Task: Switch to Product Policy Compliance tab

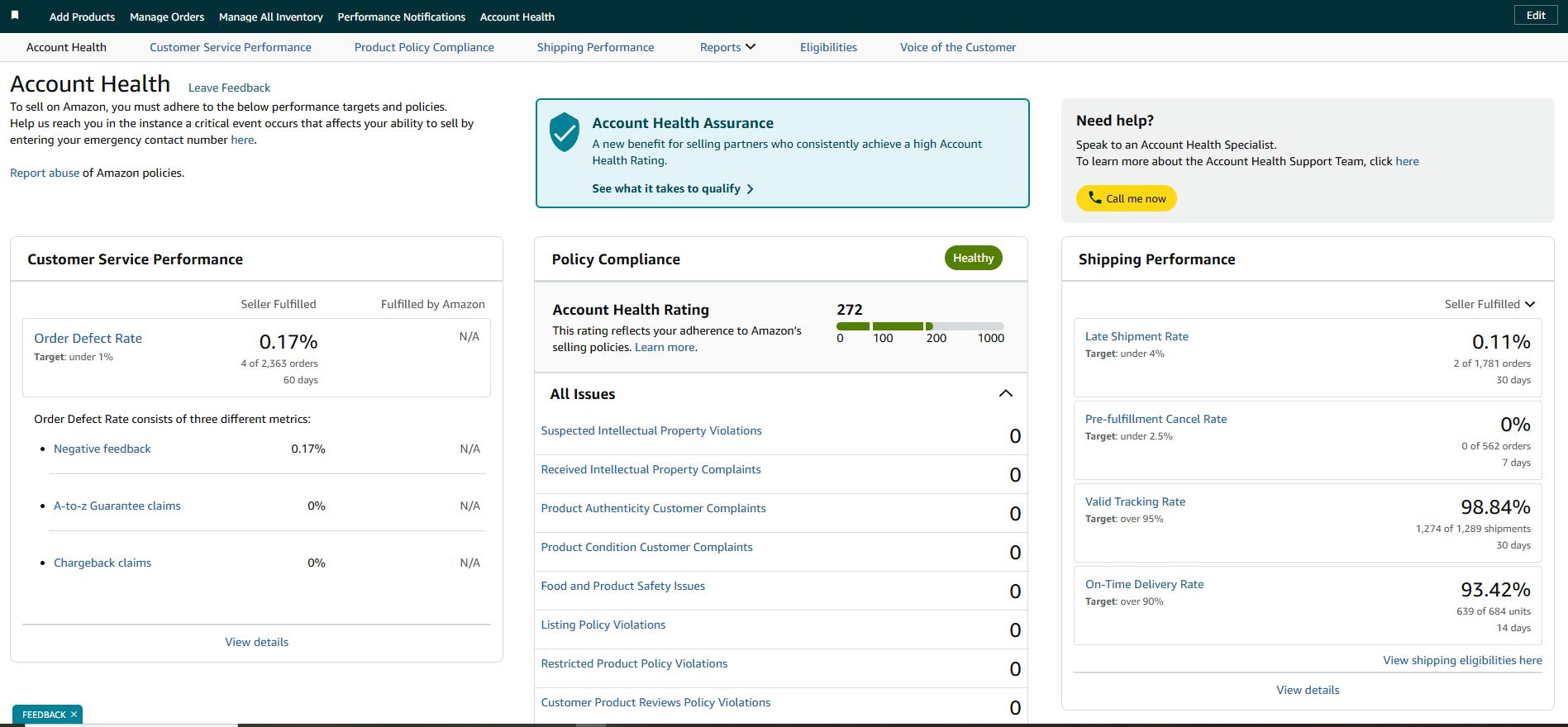Action: (x=424, y=47)
